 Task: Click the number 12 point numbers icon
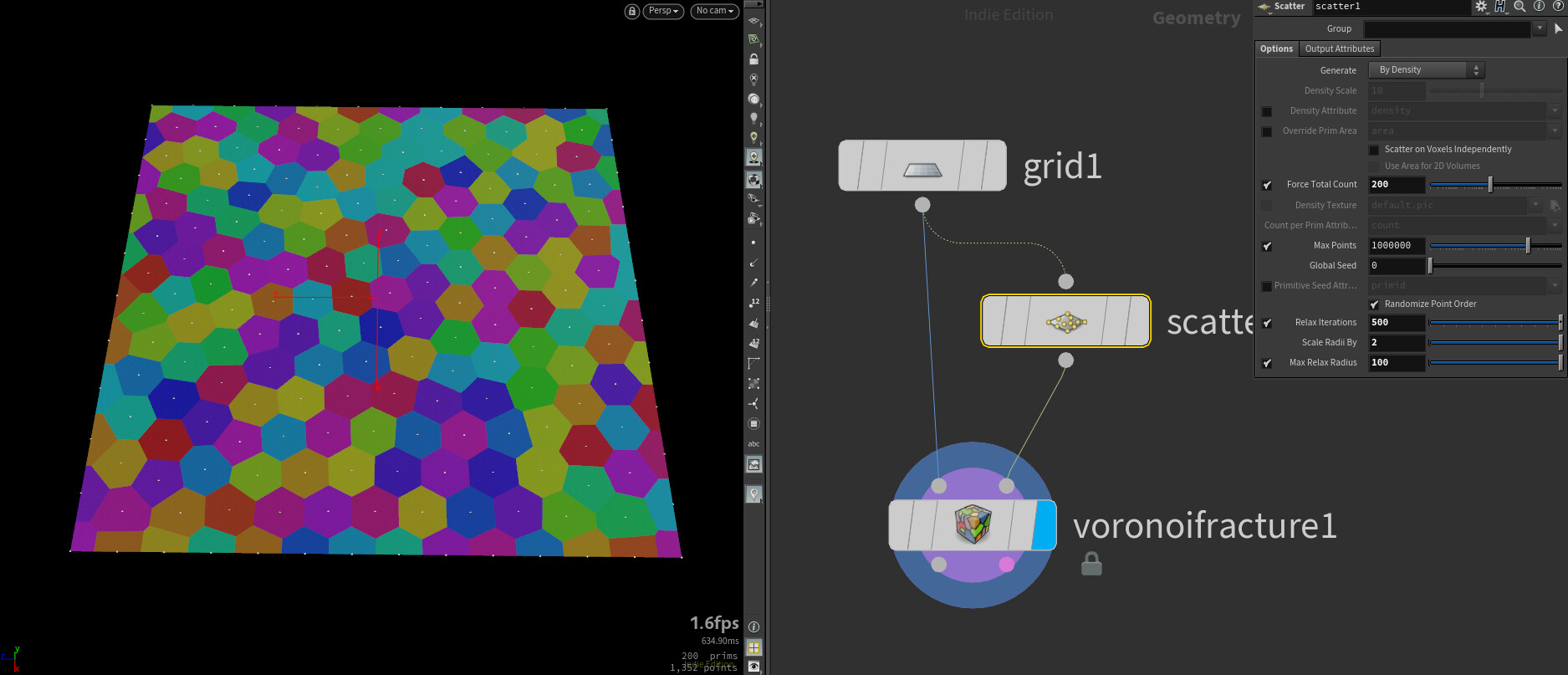coord(753,303)
